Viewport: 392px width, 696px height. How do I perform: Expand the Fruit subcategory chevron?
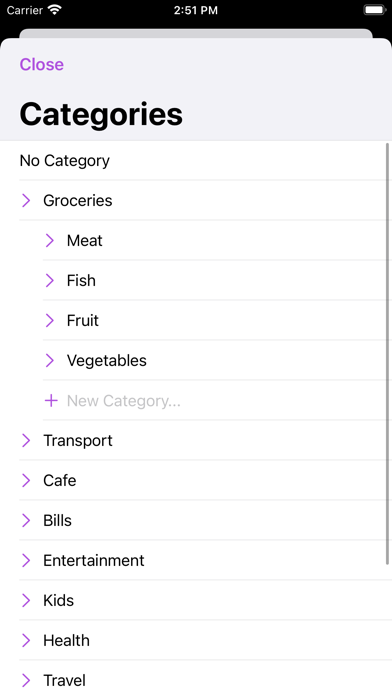tap(50, 320)
